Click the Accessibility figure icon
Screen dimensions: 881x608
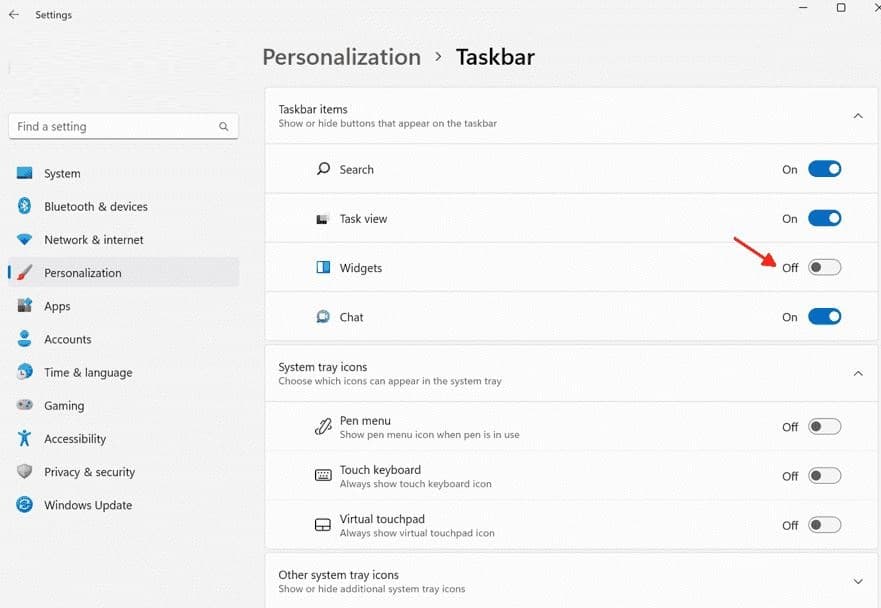(x=25, y=438)
